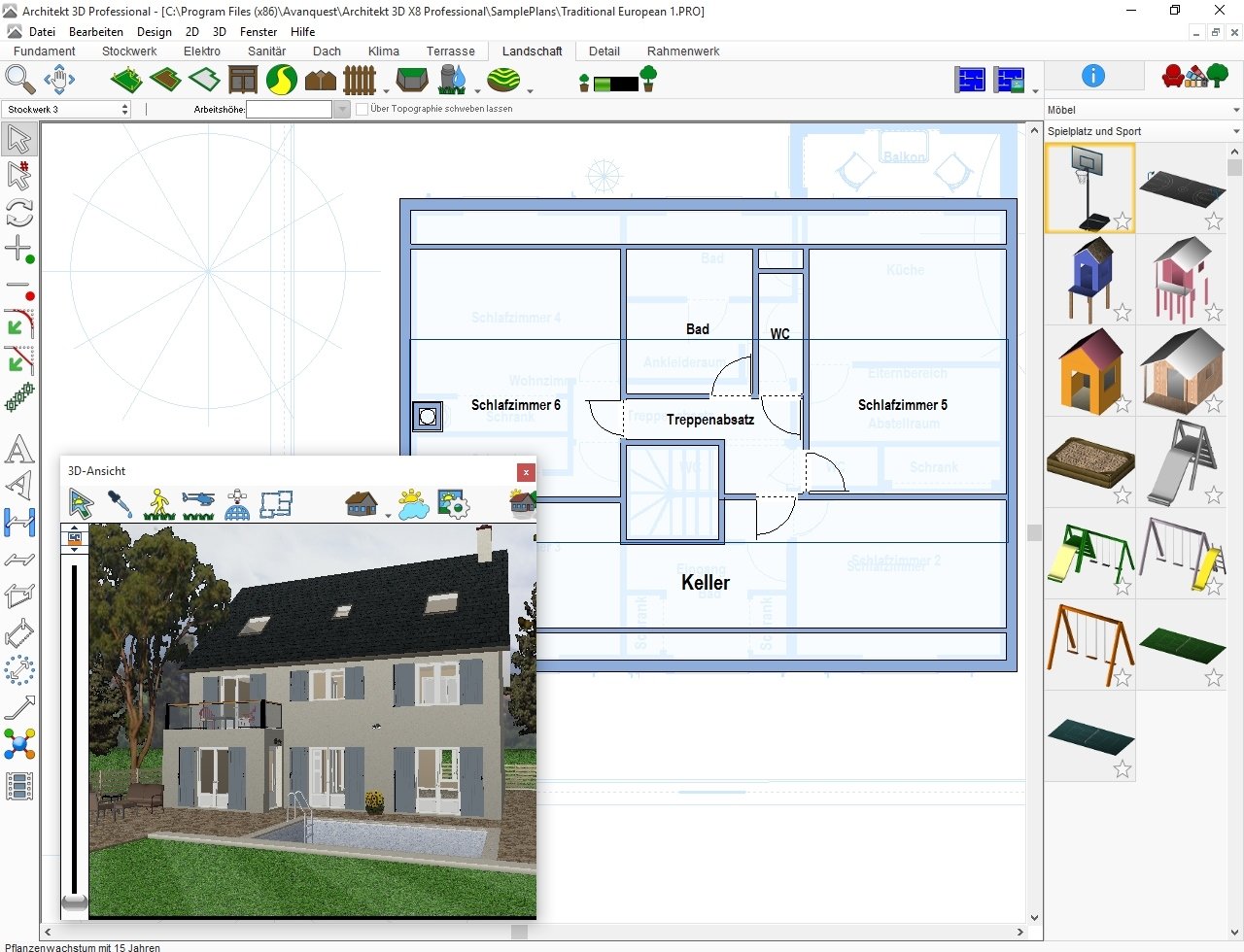1244x952 pixels.
Task: Select the brown soil area tool
Action: coord(165,79)
